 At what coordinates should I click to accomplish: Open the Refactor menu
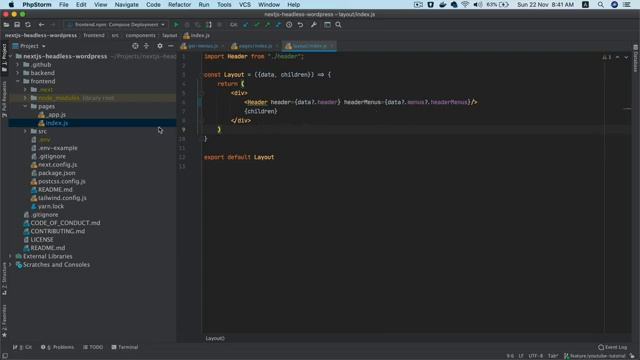179,5
